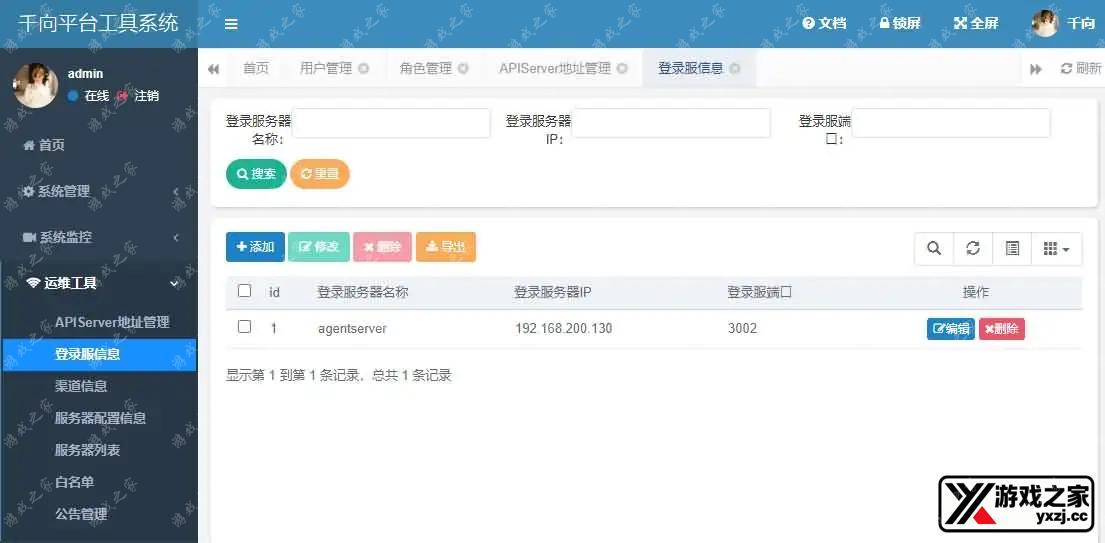Switch to the 登录服信息 tab
Viewport: 1105px width, 543px height.
click(691, 68)
